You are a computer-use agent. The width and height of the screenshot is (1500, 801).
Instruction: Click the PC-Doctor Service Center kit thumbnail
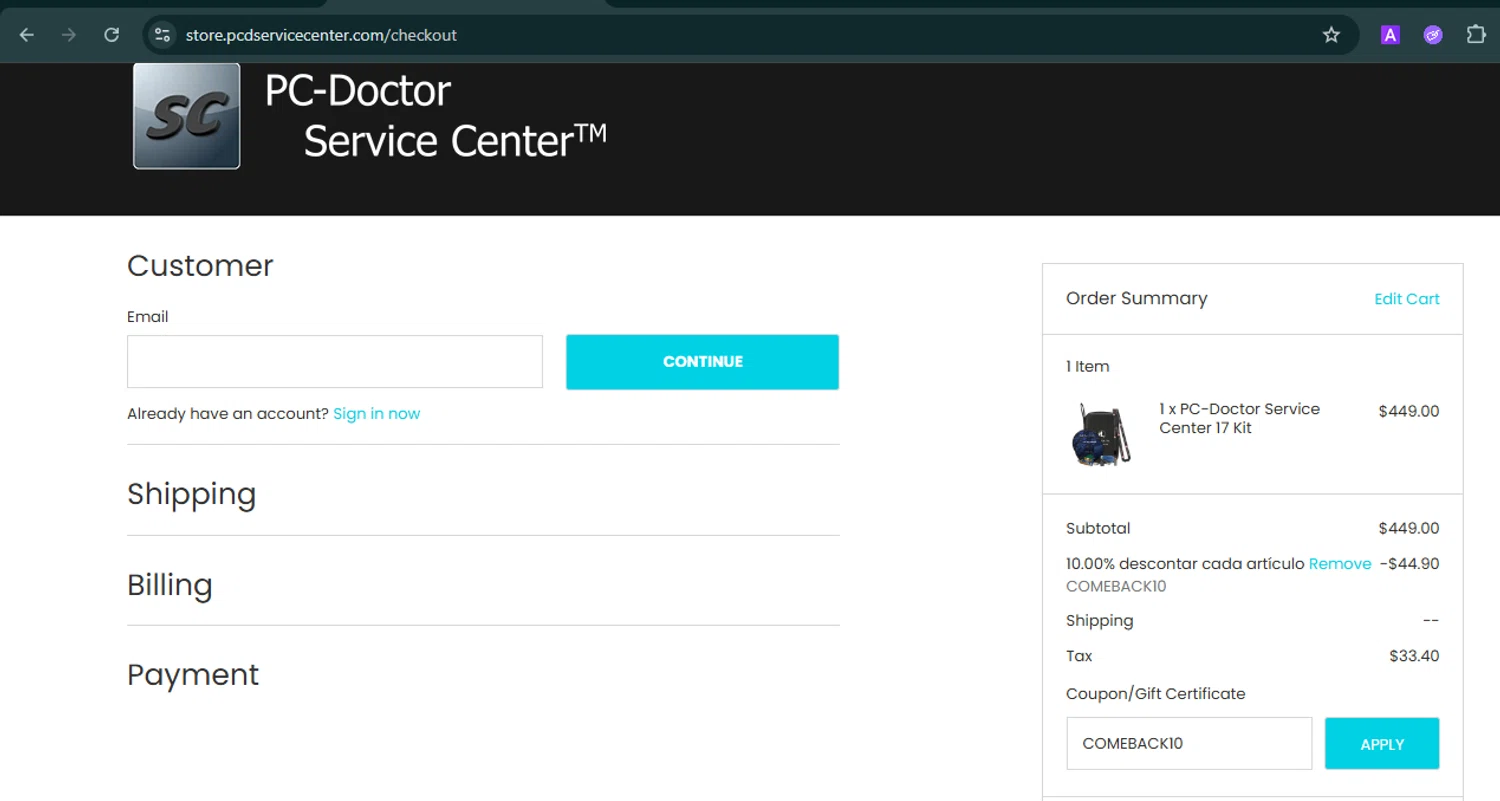[x=1101, y=434]
